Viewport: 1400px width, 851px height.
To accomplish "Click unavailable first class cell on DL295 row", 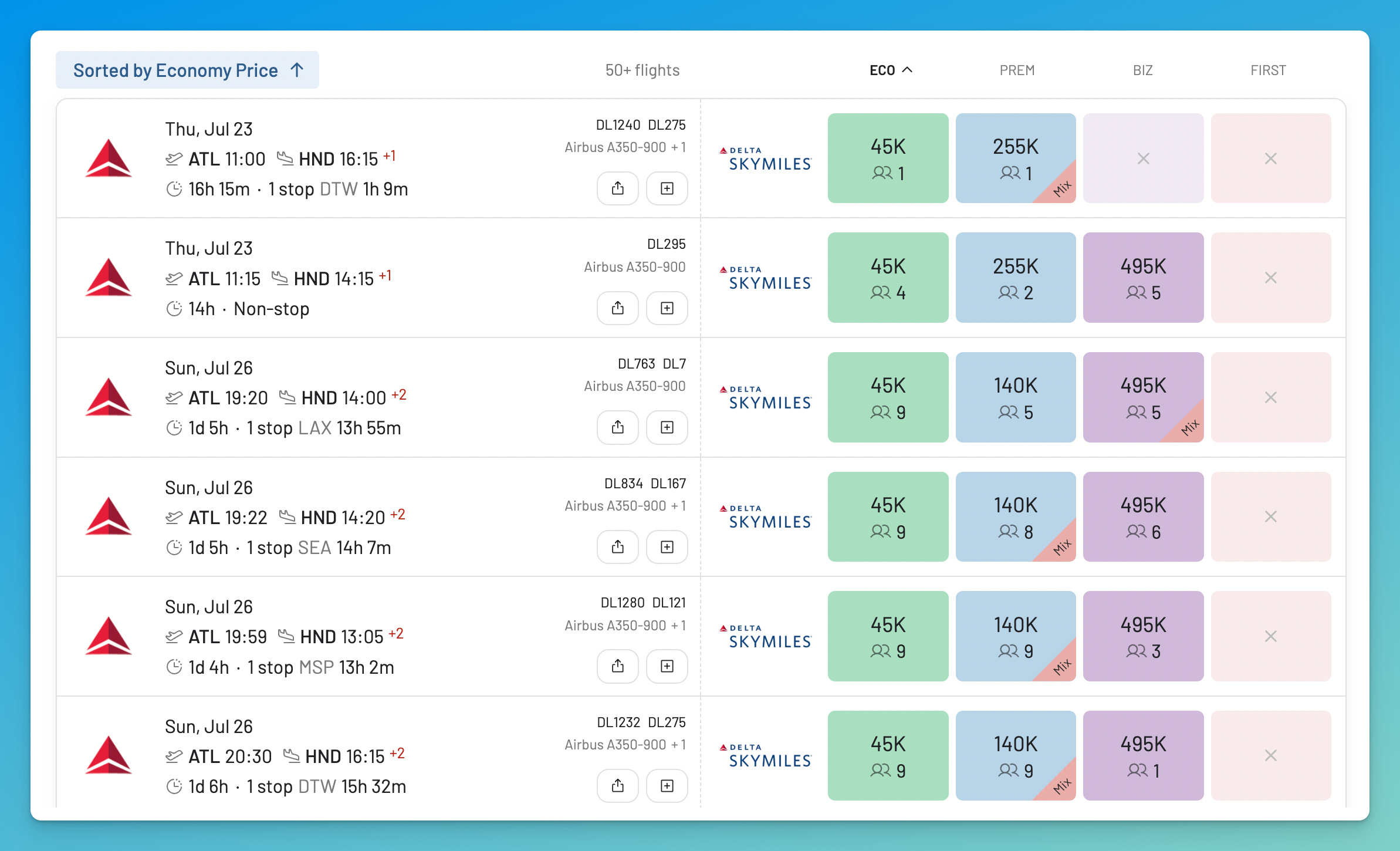I will (x=1271, y=278).
